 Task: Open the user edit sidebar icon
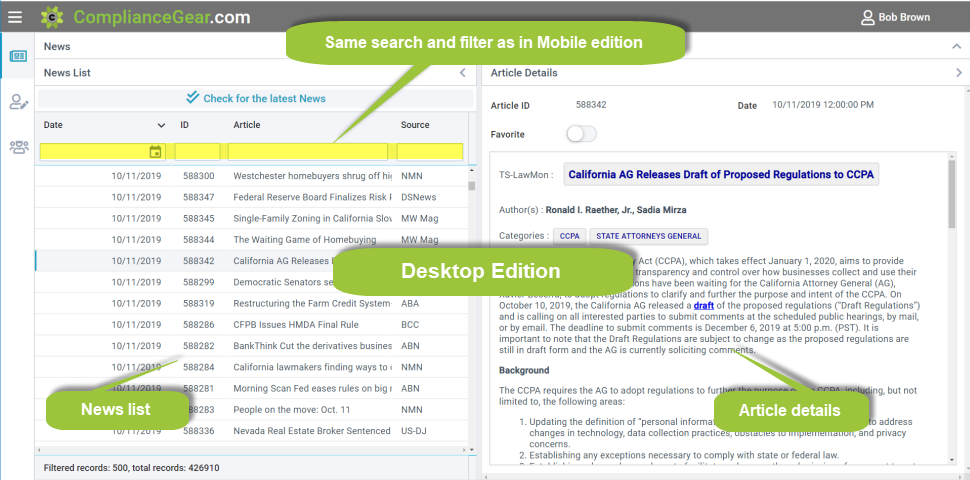tap(18, 101)
